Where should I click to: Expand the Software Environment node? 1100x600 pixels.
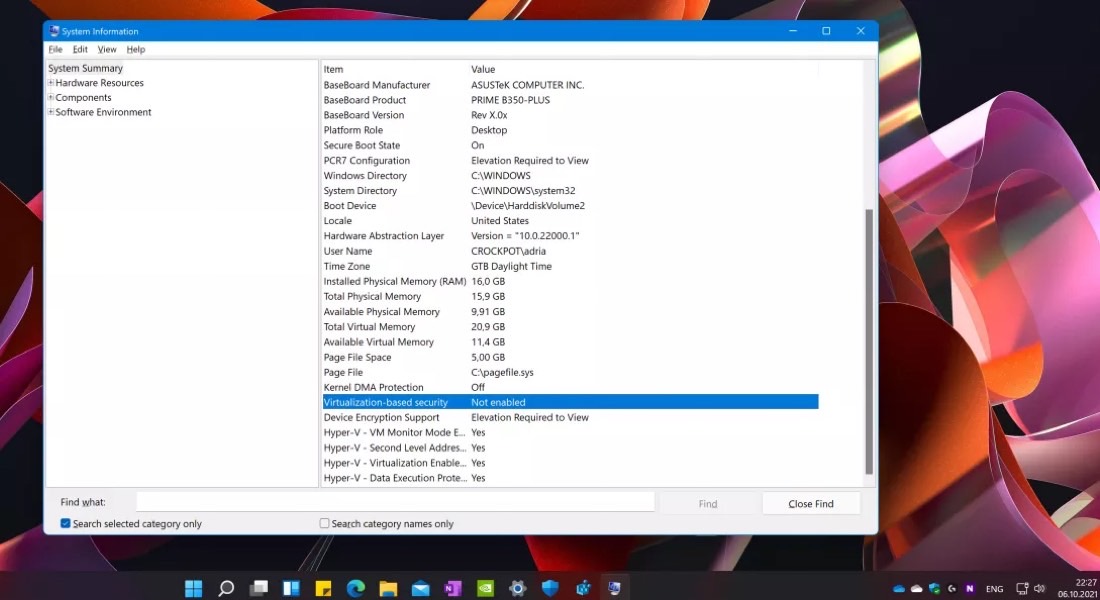[50, 112]
